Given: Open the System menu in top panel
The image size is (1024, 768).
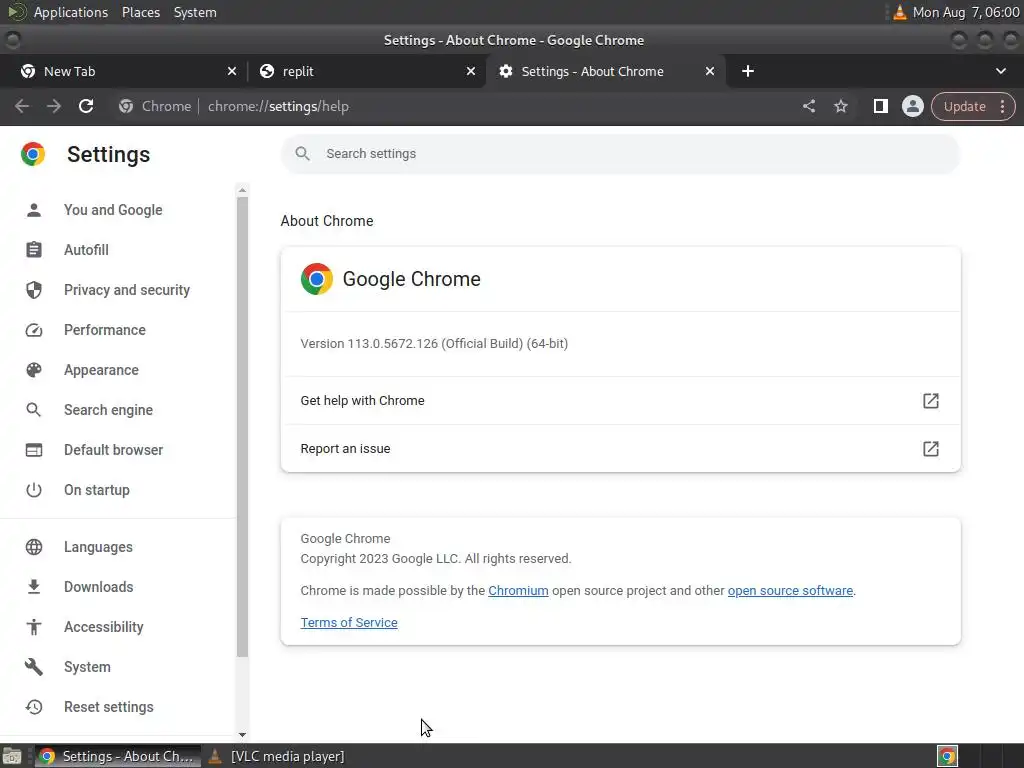Looking at the screenshot, I should (195, 12).
